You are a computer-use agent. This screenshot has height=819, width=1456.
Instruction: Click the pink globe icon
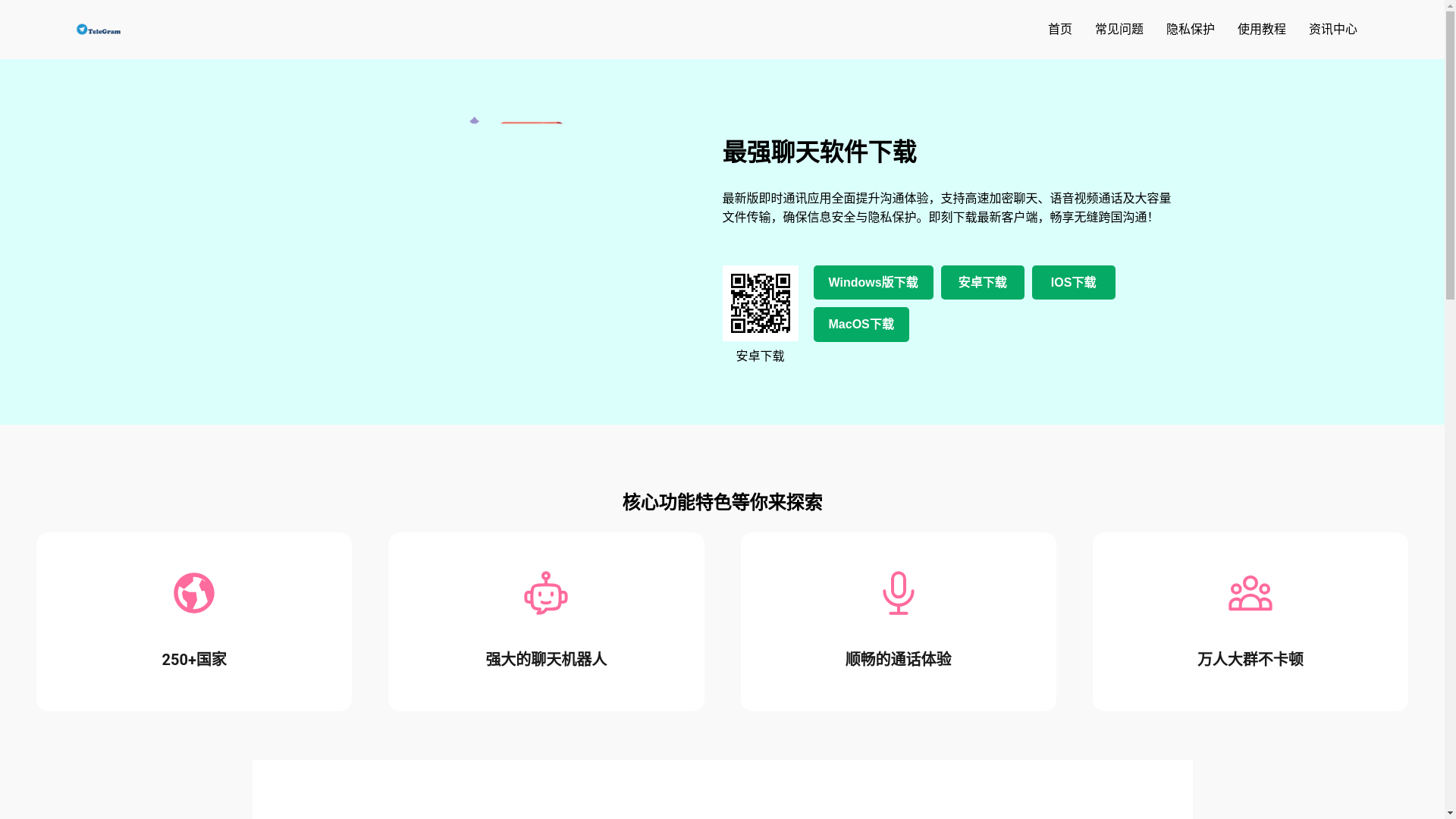[194, 593]
